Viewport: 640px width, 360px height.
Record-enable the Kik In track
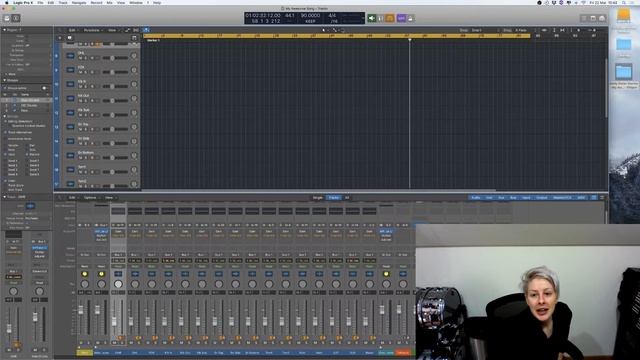point(92,87)
